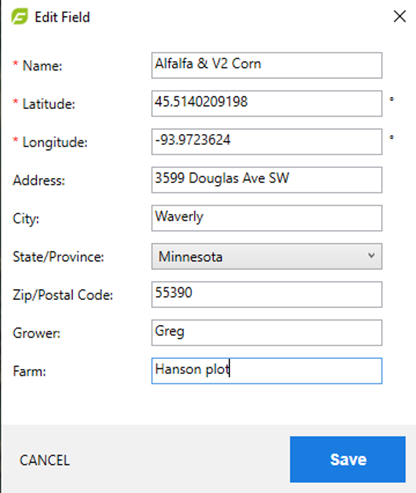Click the chevron arrow on the state combo box
This screenshot has width=416, height=493.
click(371, 256)
